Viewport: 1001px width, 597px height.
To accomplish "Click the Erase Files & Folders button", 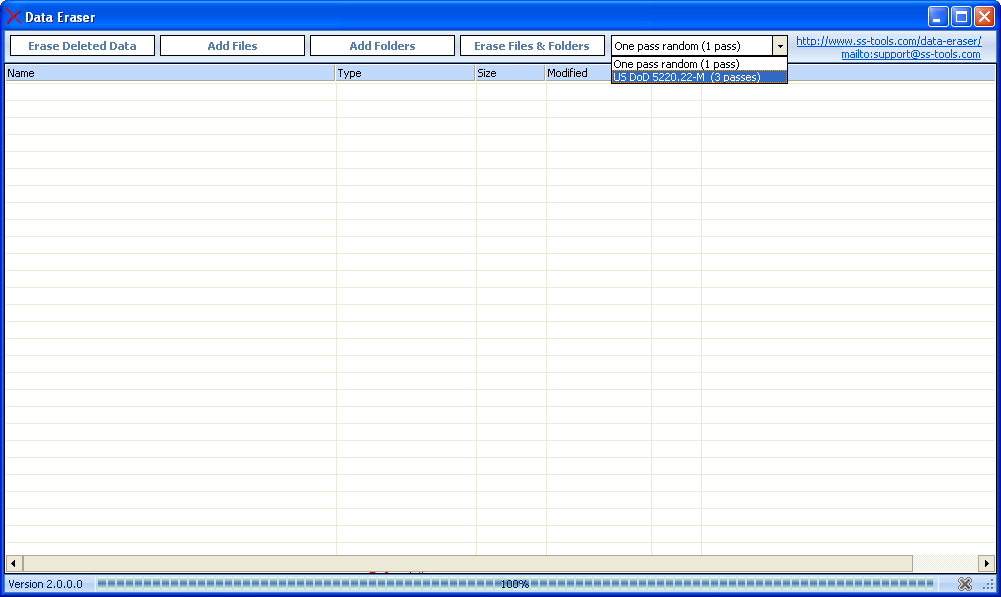I will click(x=532, y=45).
